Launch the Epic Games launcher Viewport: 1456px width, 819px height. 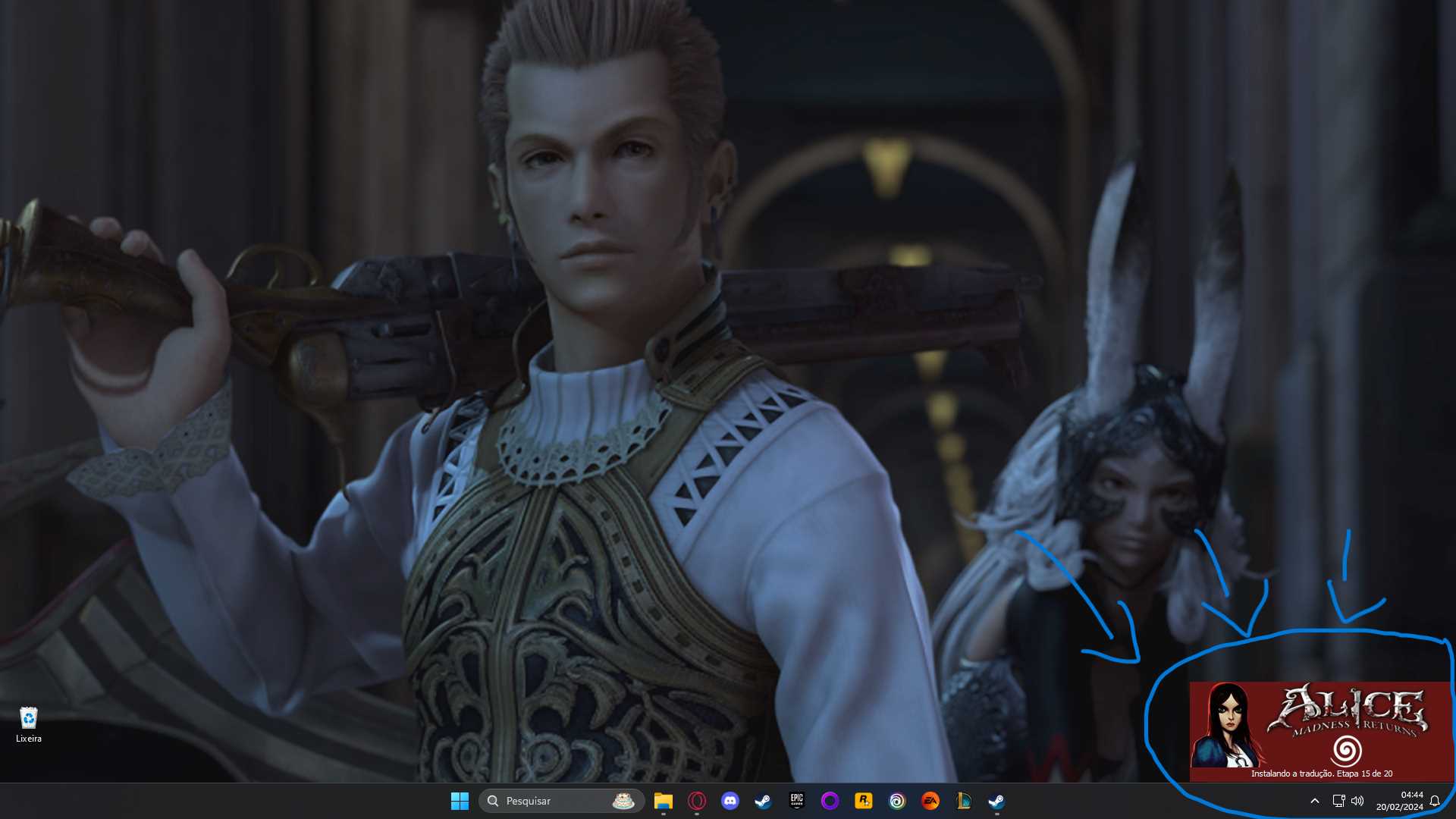point(796,801)
